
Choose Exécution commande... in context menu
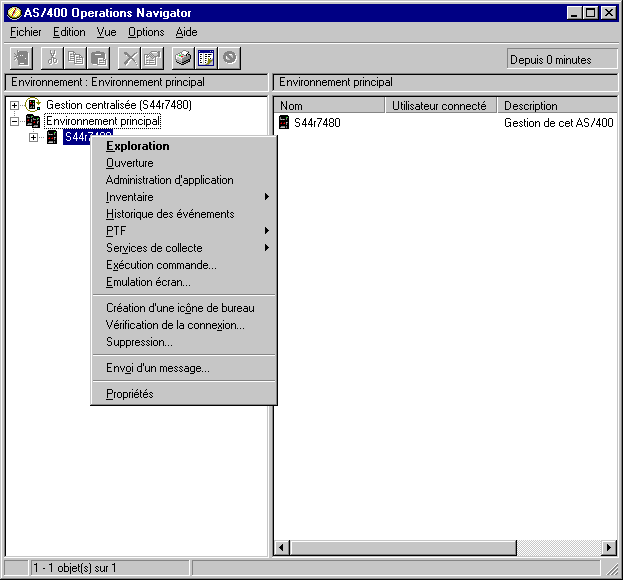pos(184,265)
